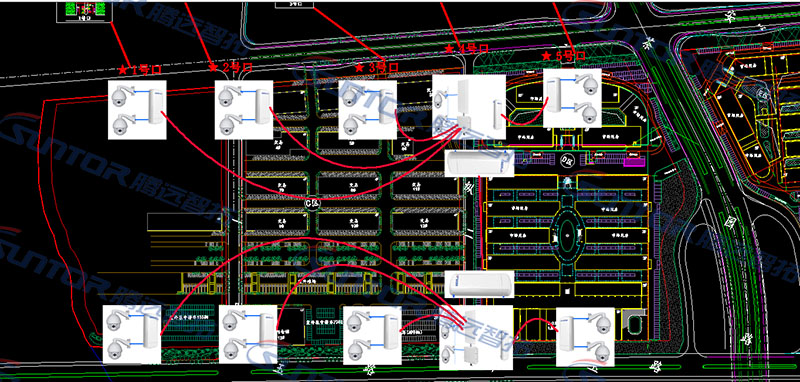Click the magenta rectangle in the D区 building row

(635, 161)
